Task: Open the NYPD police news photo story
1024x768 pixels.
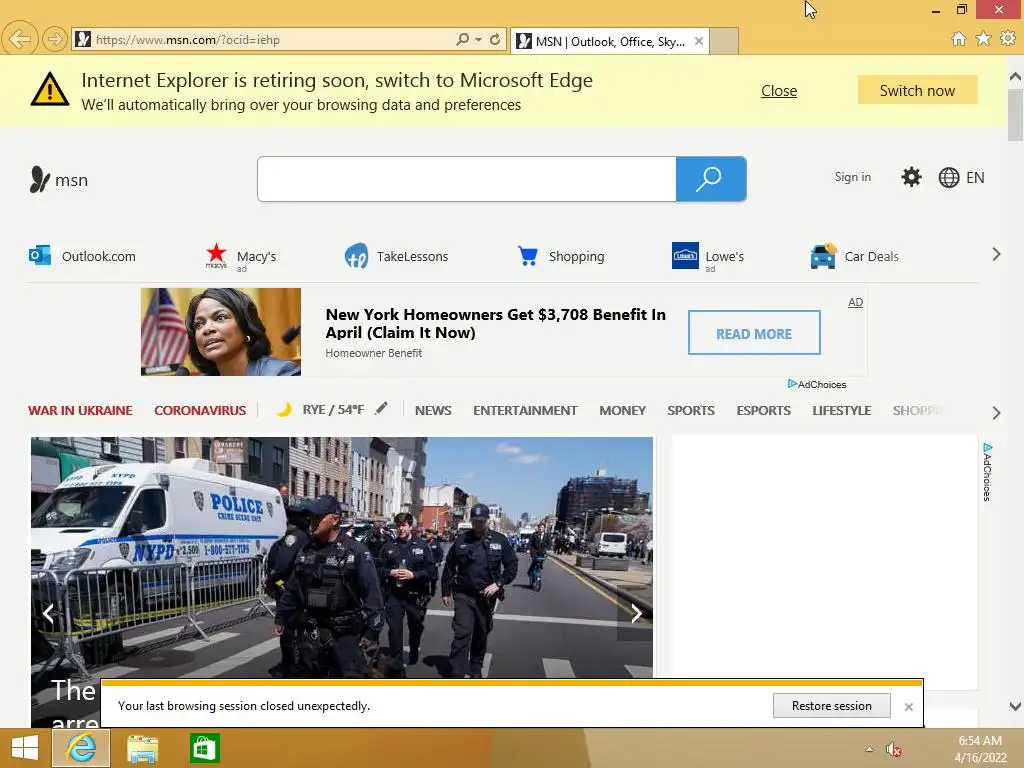Action: tap(342, 557)
